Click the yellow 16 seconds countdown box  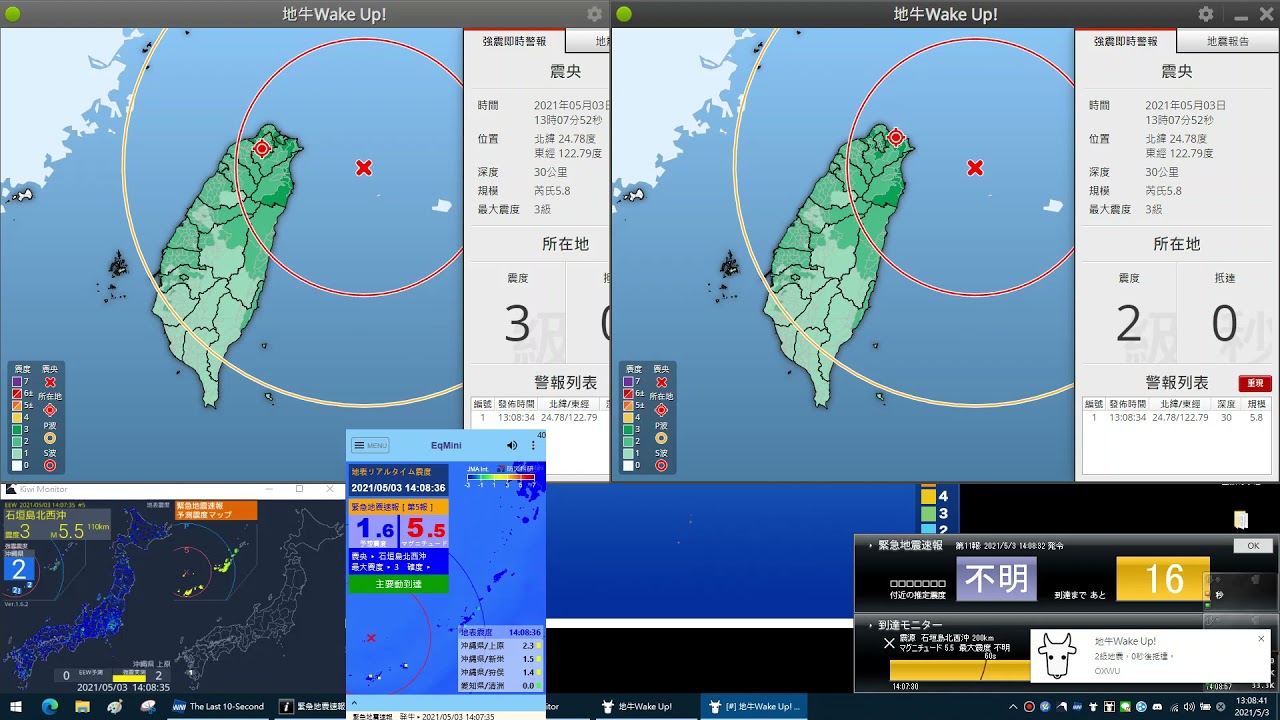(1163, 579)
